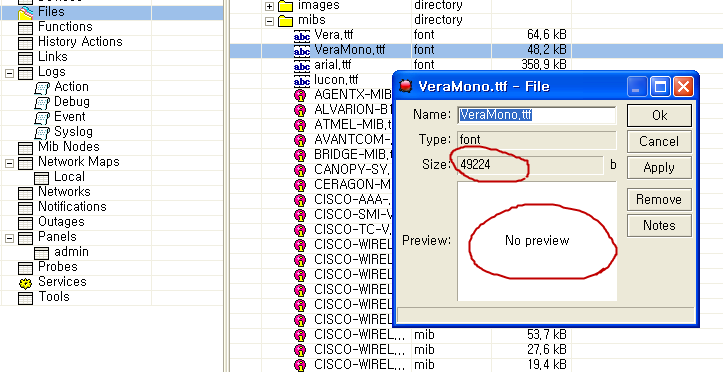This screenshot has height=372, width=723.
Task: Collapse the Network Maps tree node
Action: (x=9, y=163)
